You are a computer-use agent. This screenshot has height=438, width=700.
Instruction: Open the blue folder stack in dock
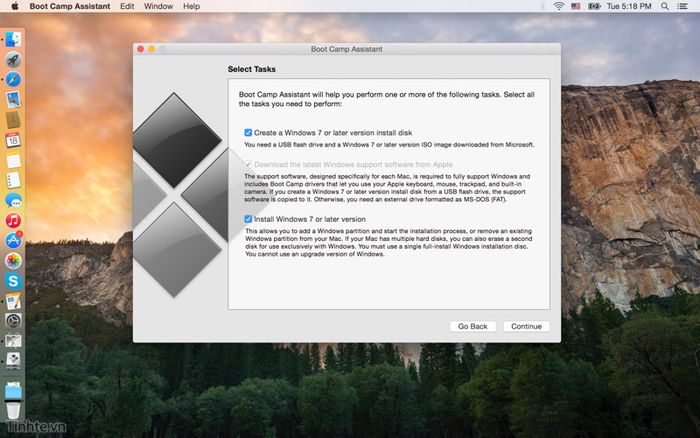click(x=13, y=391)
